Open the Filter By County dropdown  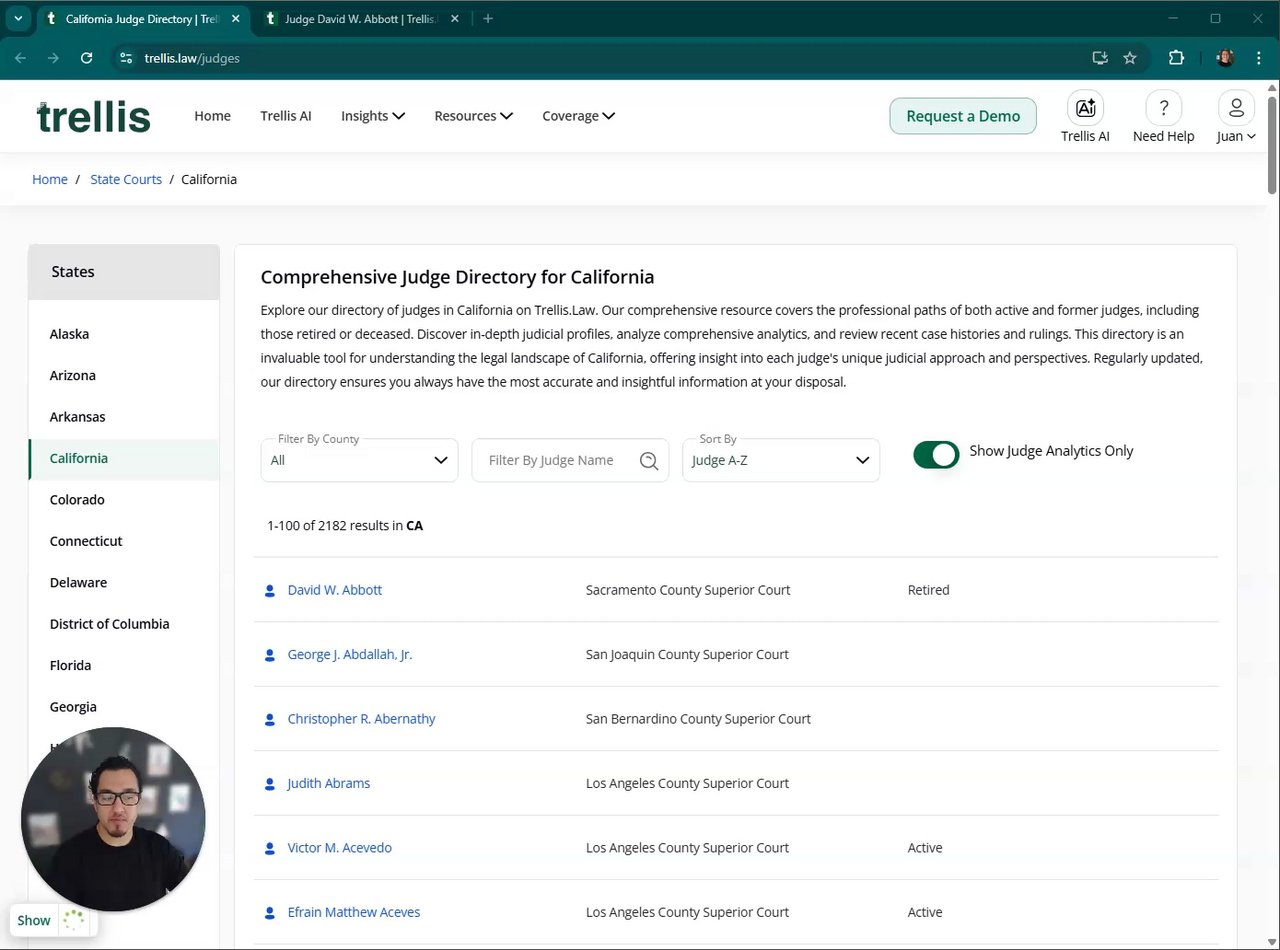359,460
